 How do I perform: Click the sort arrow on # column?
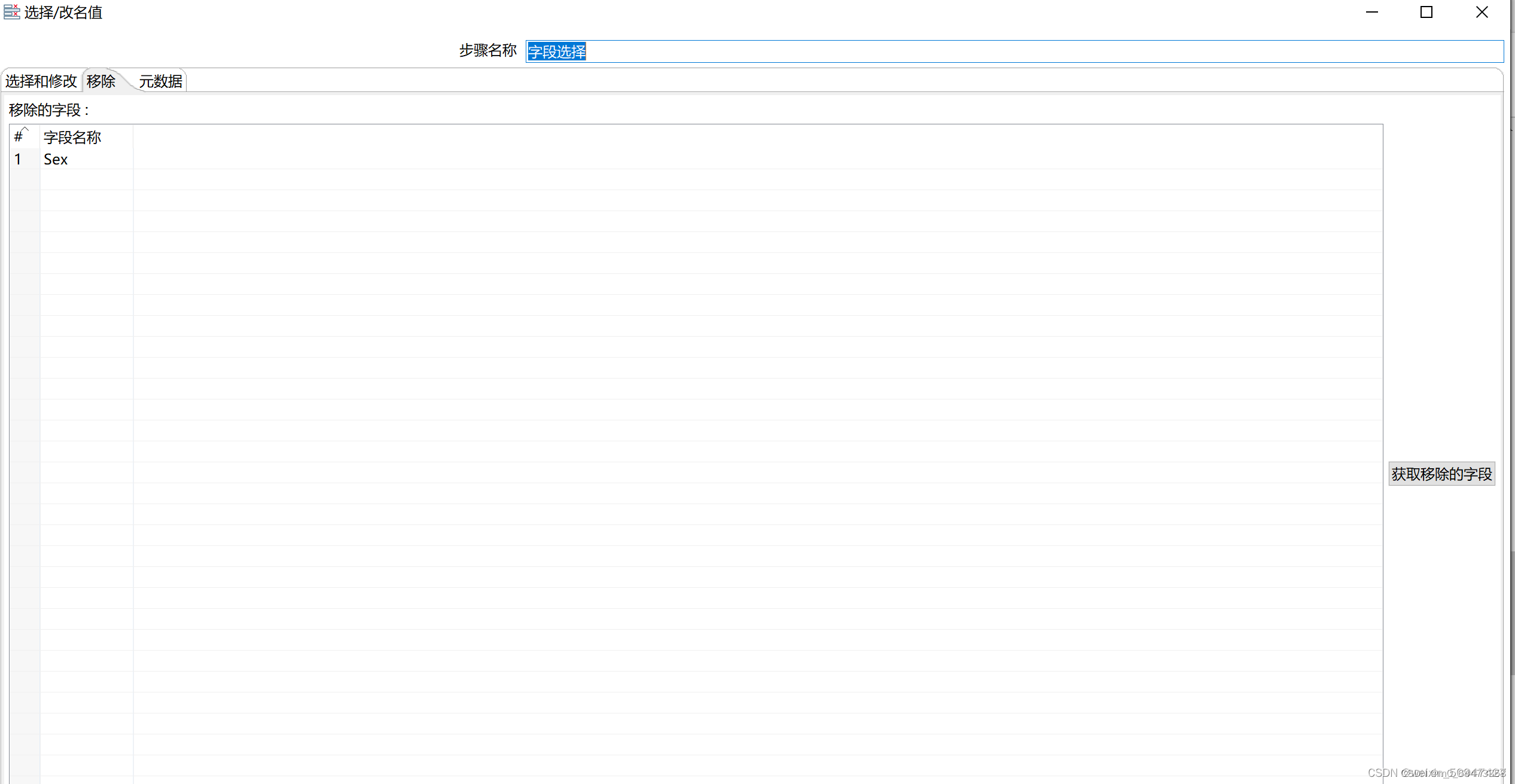25,129
